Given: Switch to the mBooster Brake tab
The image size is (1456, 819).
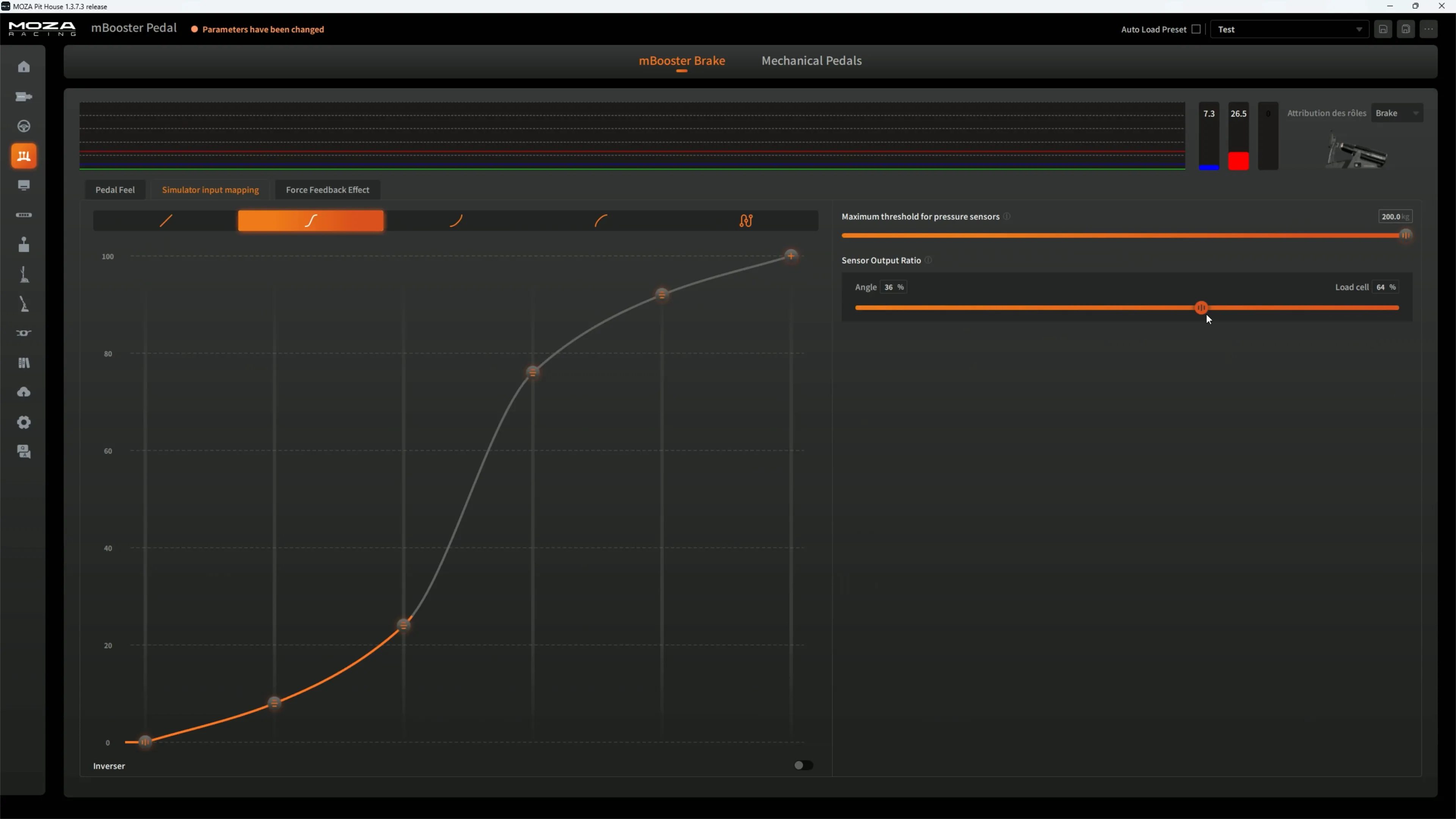Looking at the screenshot, I should pyautogui.click(x=682, y=61).
